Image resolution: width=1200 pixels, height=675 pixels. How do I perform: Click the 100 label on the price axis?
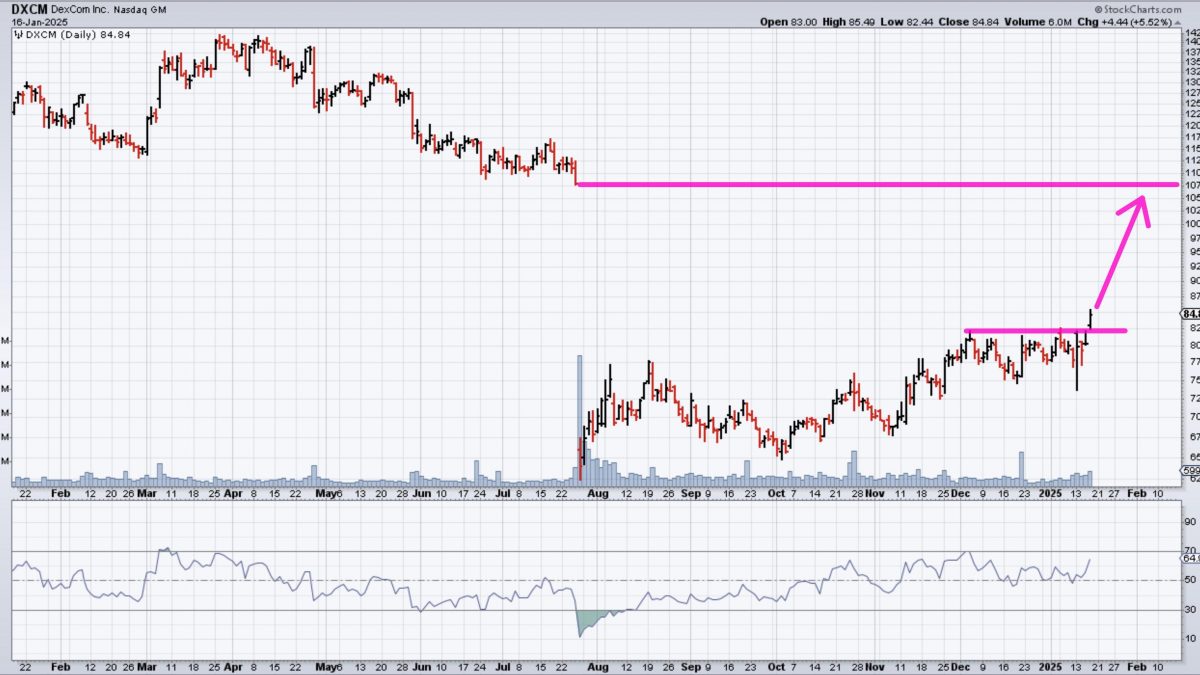[1192, 223]
